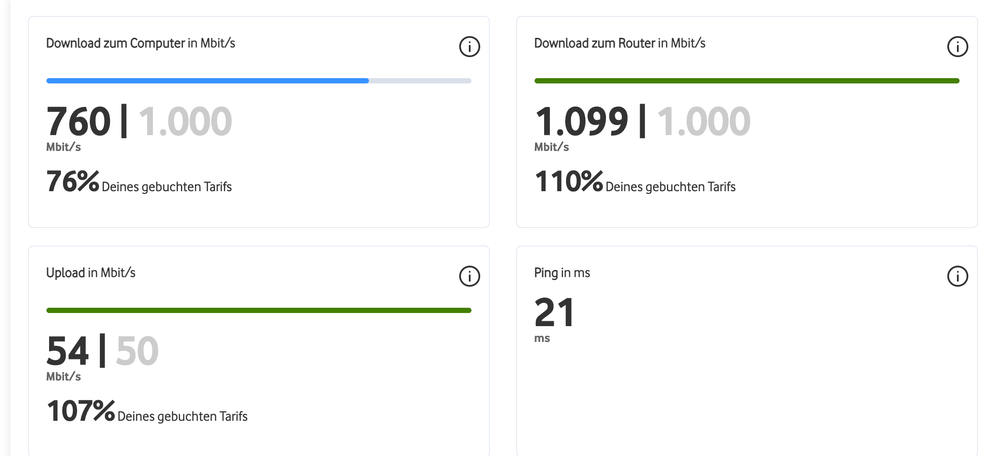The image size is (999, 456).
Task: Click the 107% tariff percentage
Action: (x=80, y=412)
